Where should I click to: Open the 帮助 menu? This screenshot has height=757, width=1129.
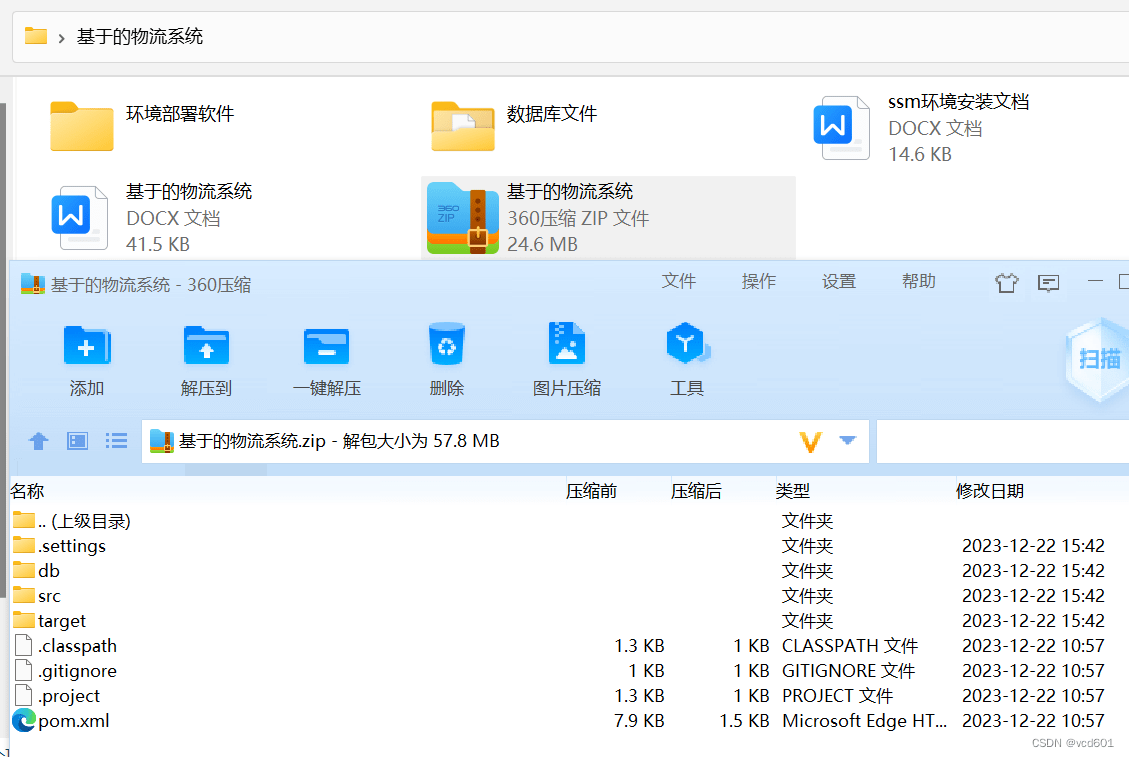[919, 281]
